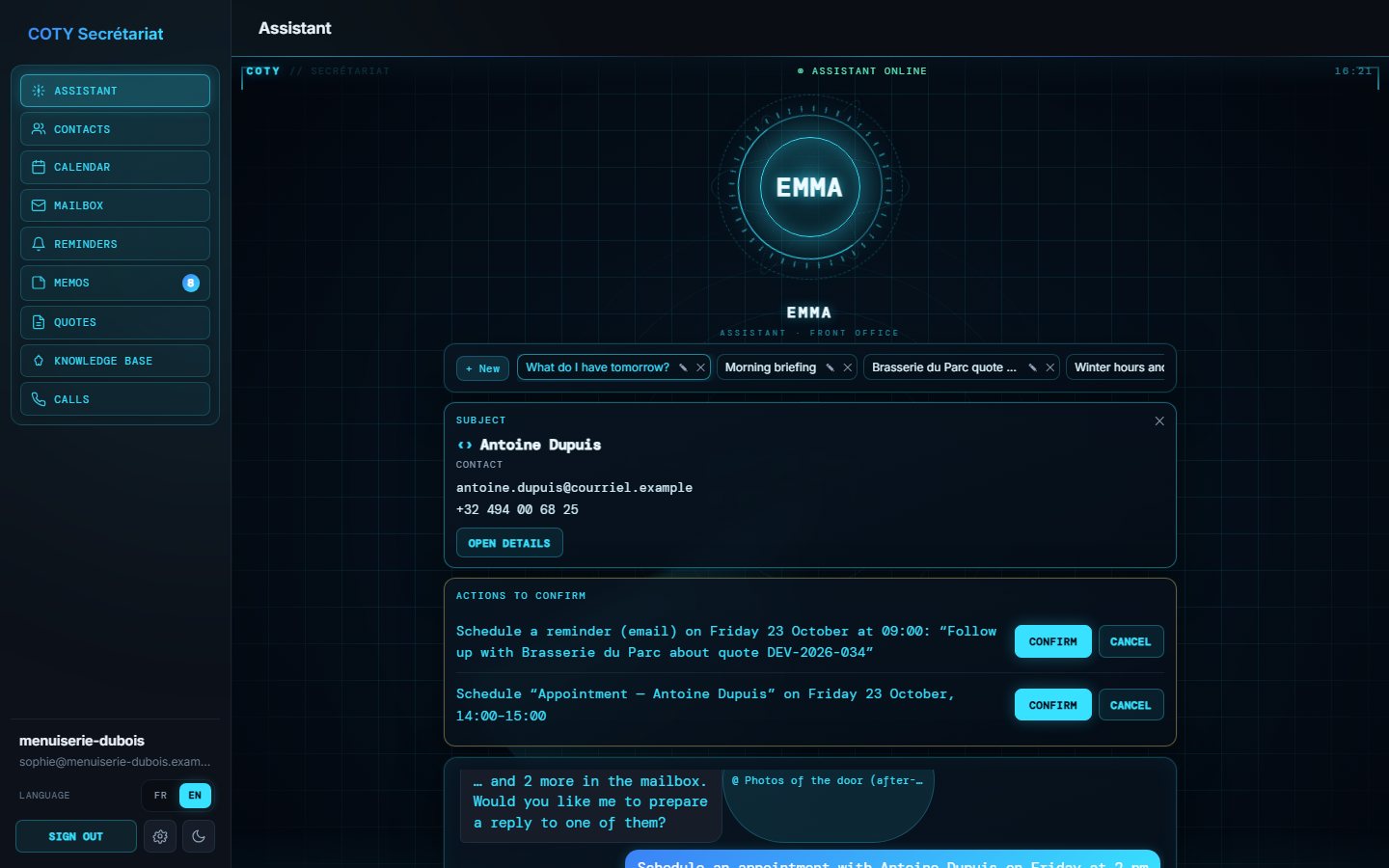Go to the Calendar page
The image size is (1389, 868).
[x=115, y=167]
